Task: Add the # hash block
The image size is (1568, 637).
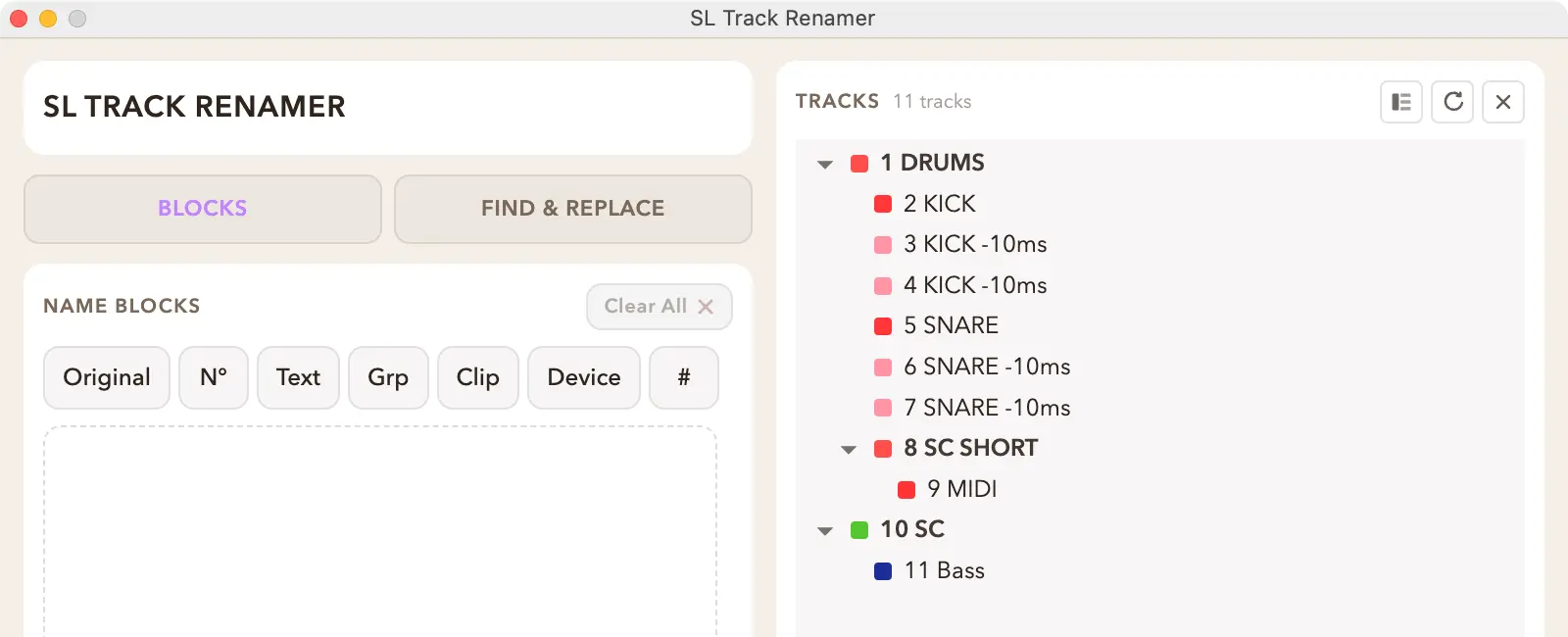Action: 684,377
